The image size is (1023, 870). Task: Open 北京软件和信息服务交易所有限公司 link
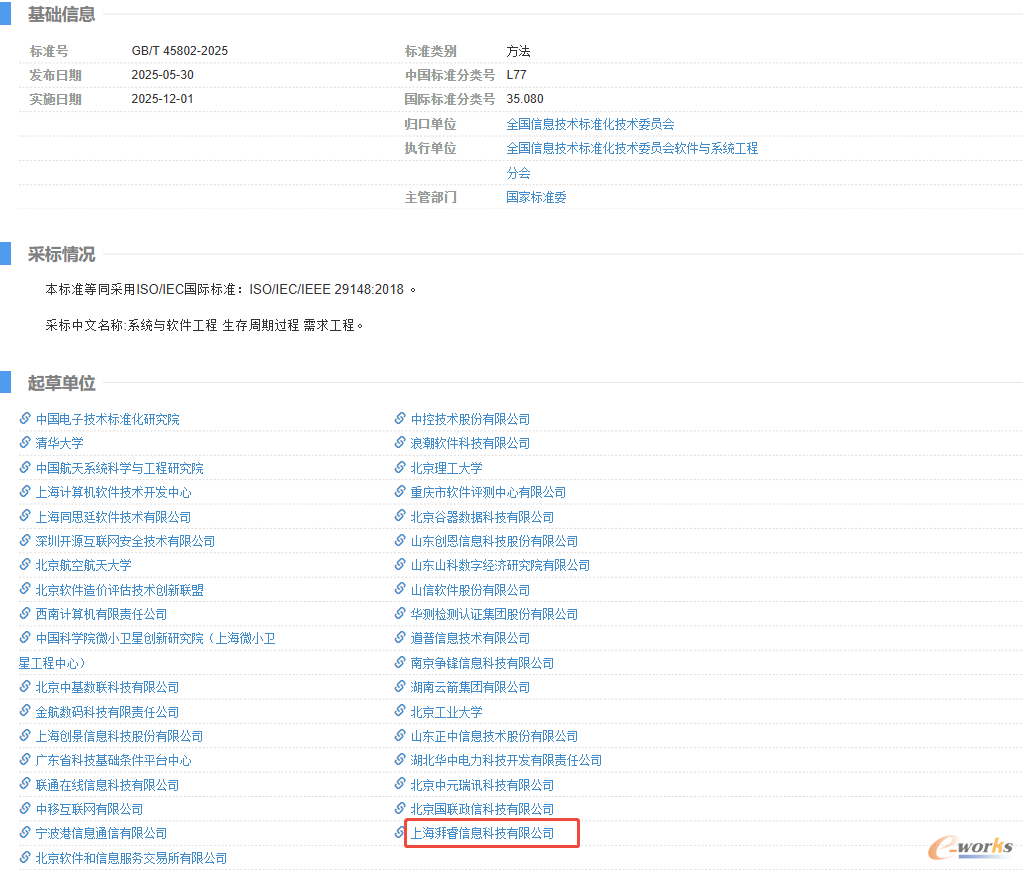pyautogui.click(x=131, y=858)
